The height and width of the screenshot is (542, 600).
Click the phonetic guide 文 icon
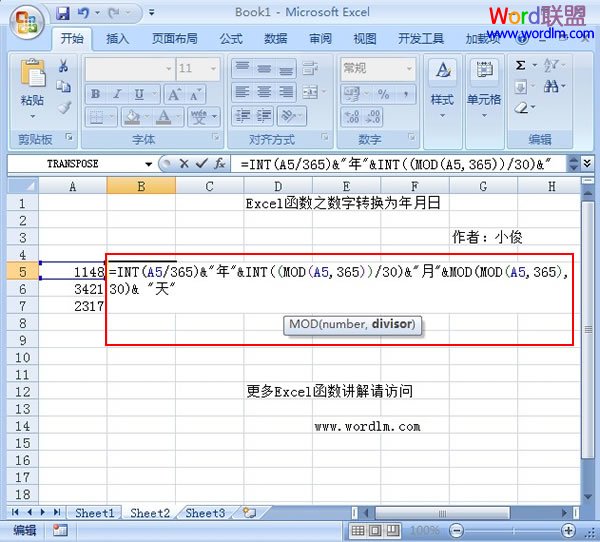(x=199, y=117)
